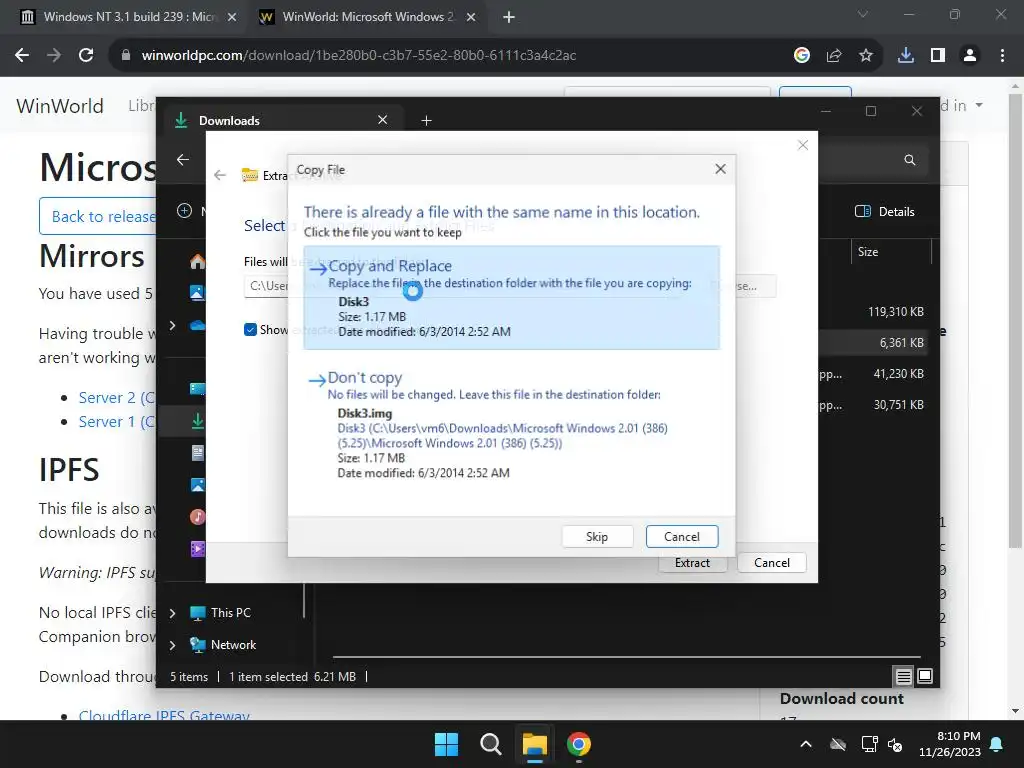
Task: Go back in Chrome
Action: [x=22, y=56]
